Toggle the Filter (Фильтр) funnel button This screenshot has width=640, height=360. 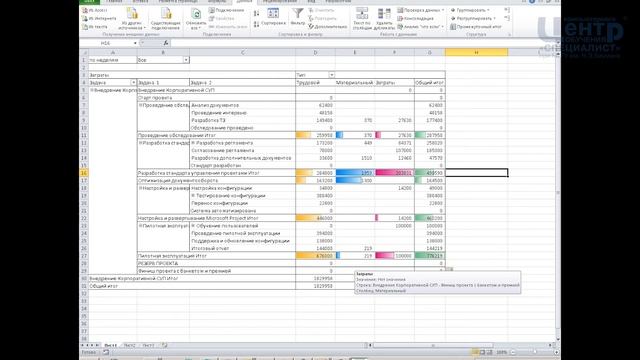click(298, 17)
